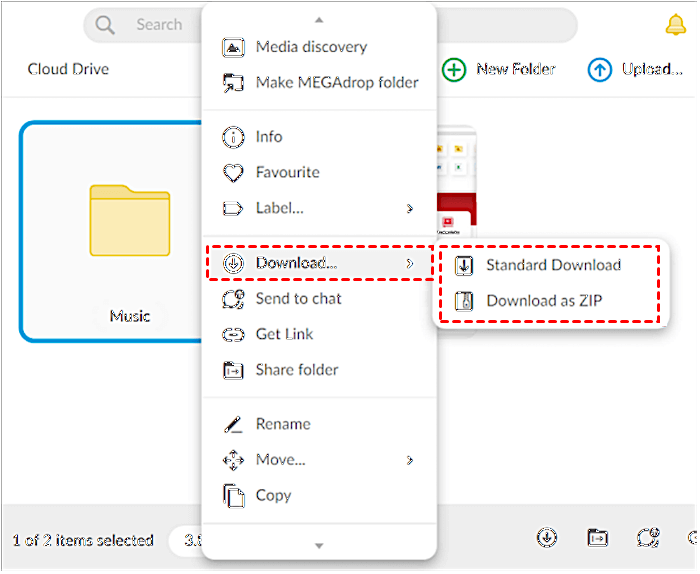
Task: Click the Copy documents icon
Action: tap(233, 496)
